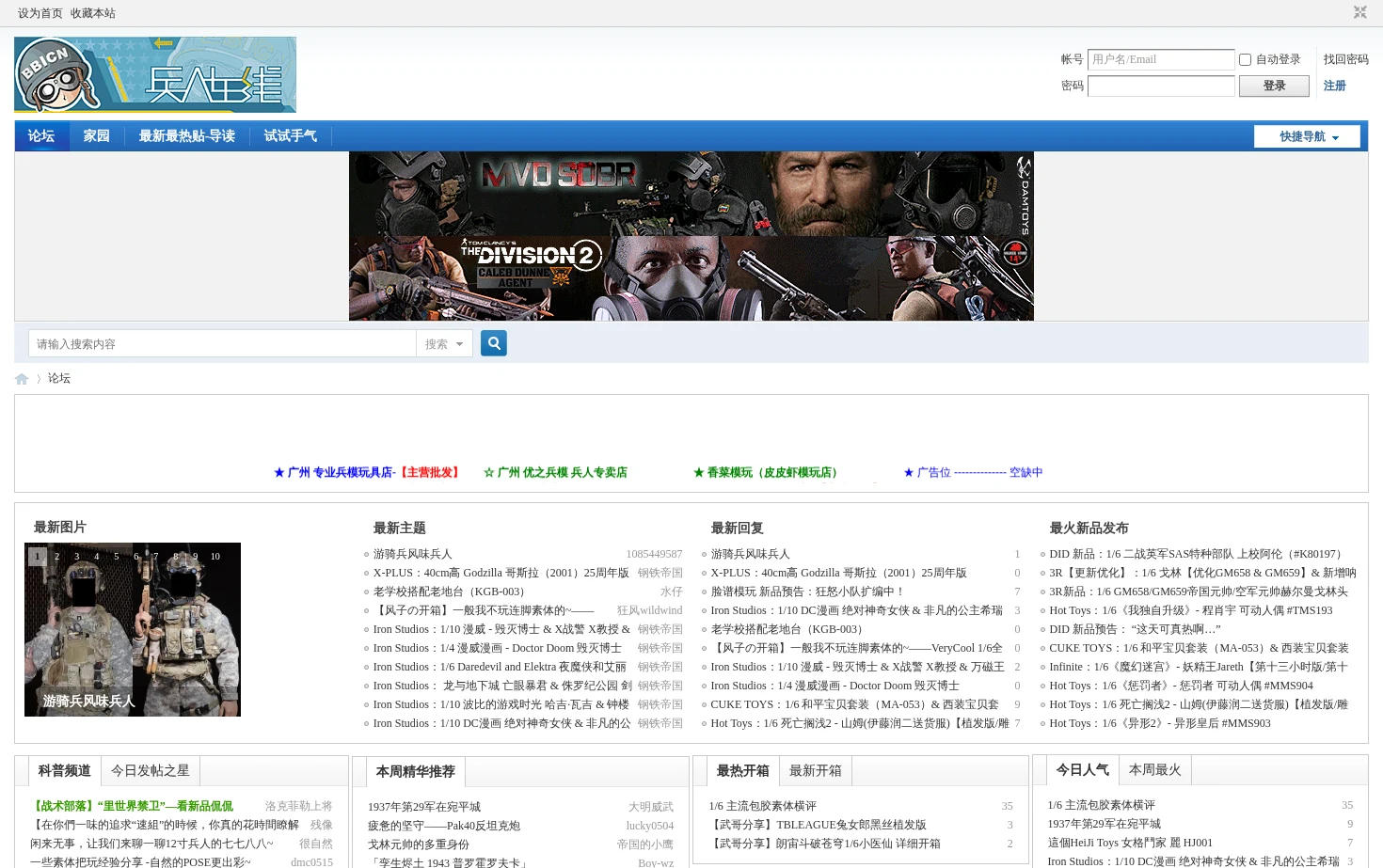Select slideshow page number 1

coord(37,556)
